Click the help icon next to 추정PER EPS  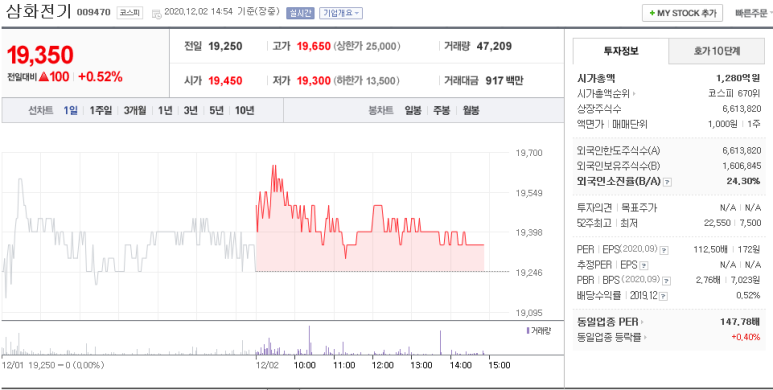(644, 266)
